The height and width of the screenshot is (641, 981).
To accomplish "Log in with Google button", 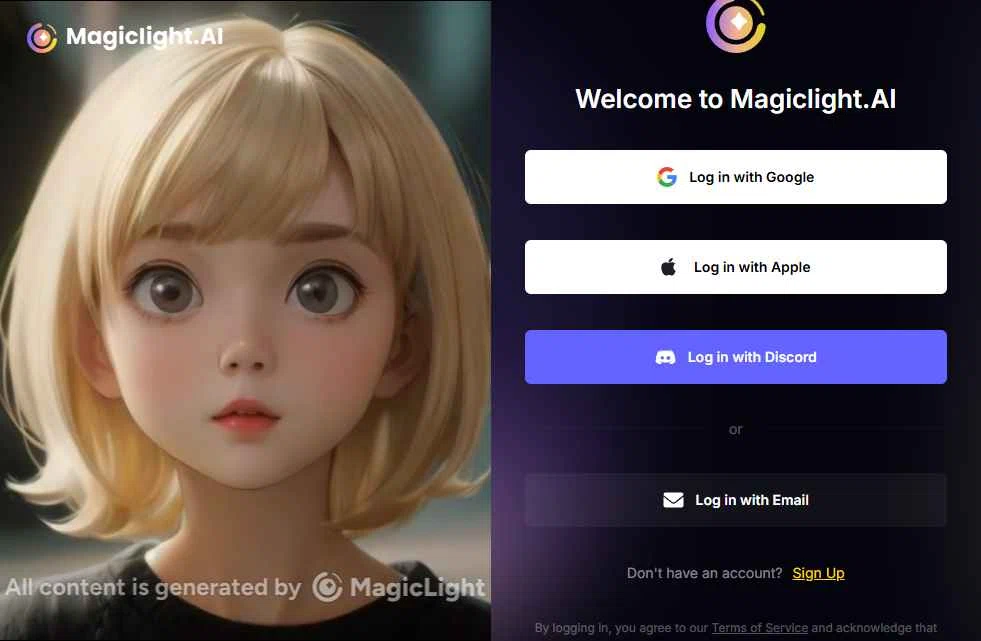I will click(x=736, y=177).
